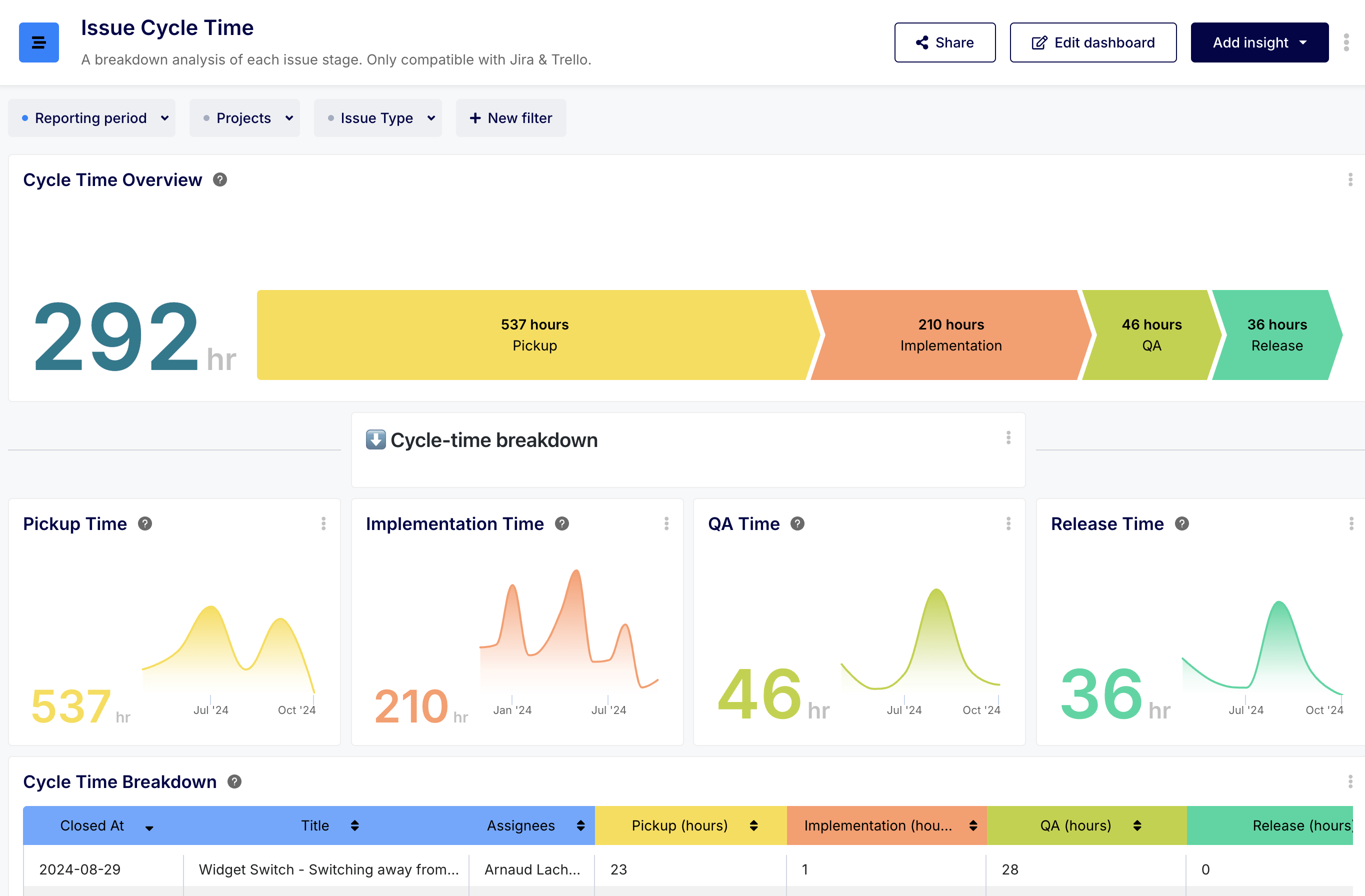Open the QA Time card kebab menu
This screenshot has width=1365, height=896.
1008,523
